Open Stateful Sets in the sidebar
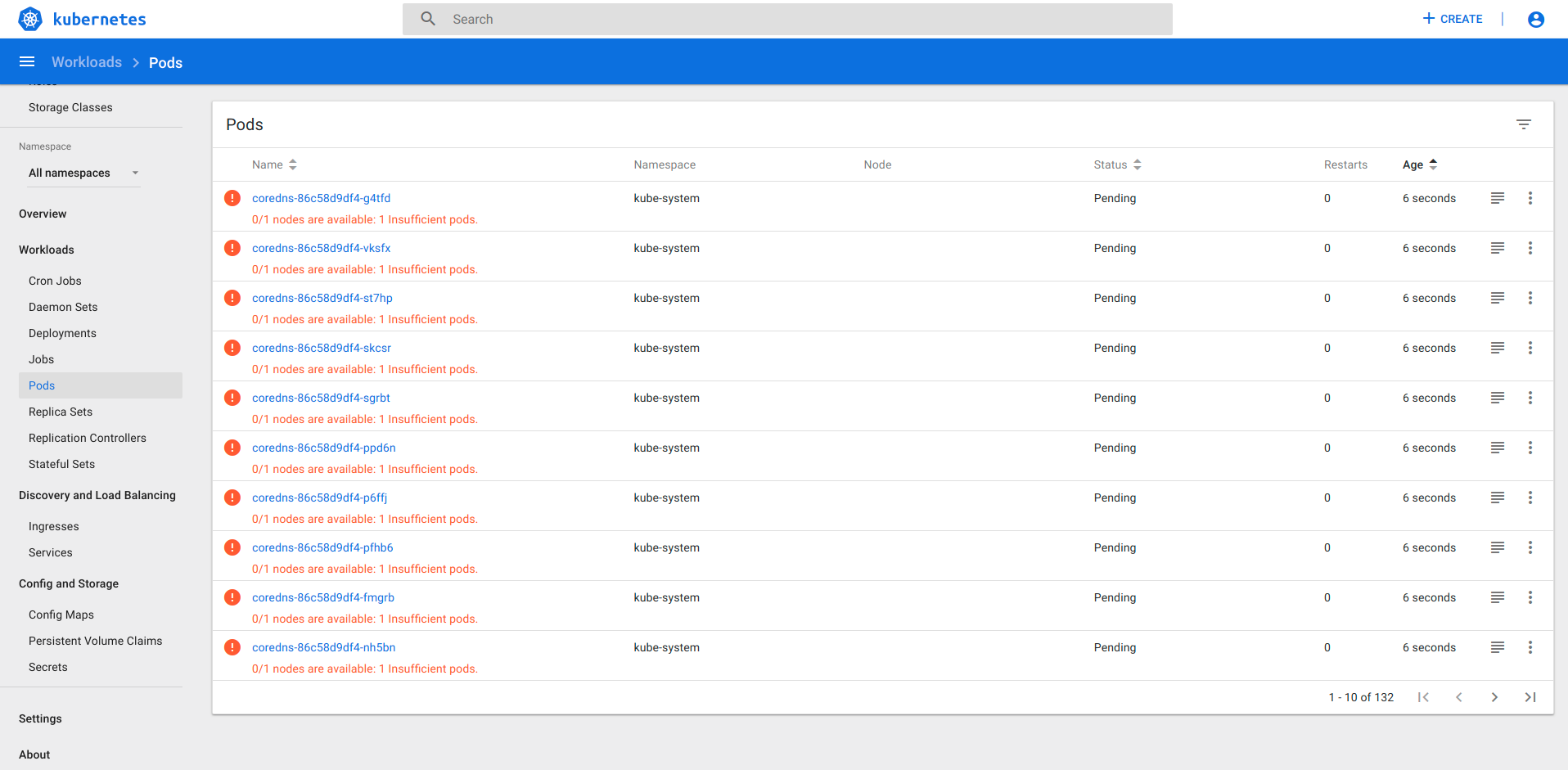Viewport: 1568px width, 770px height. (x=61, y=464)
